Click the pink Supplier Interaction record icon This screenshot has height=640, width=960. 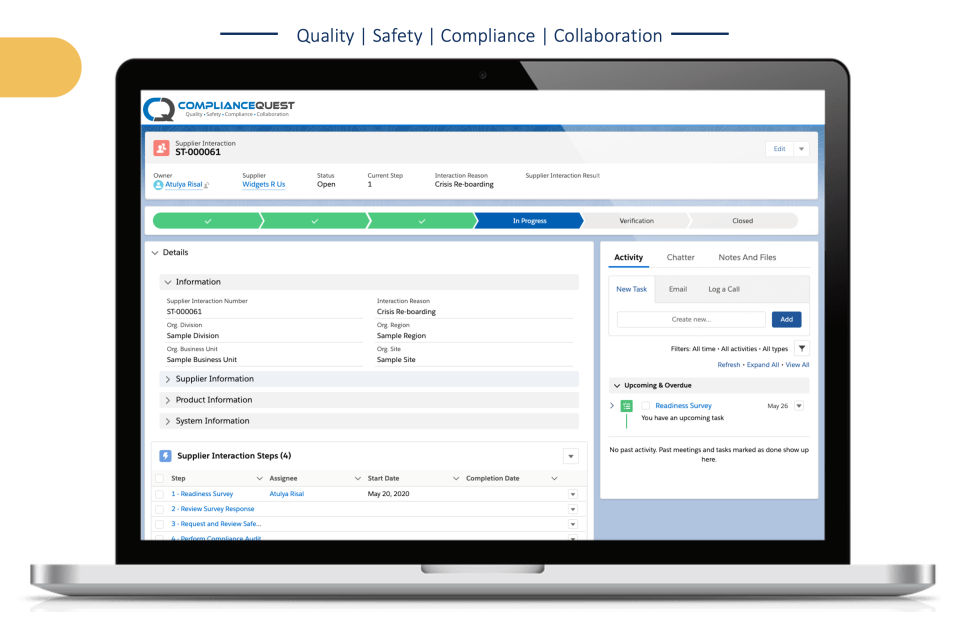pyautogui.click(x=160, y=147)
